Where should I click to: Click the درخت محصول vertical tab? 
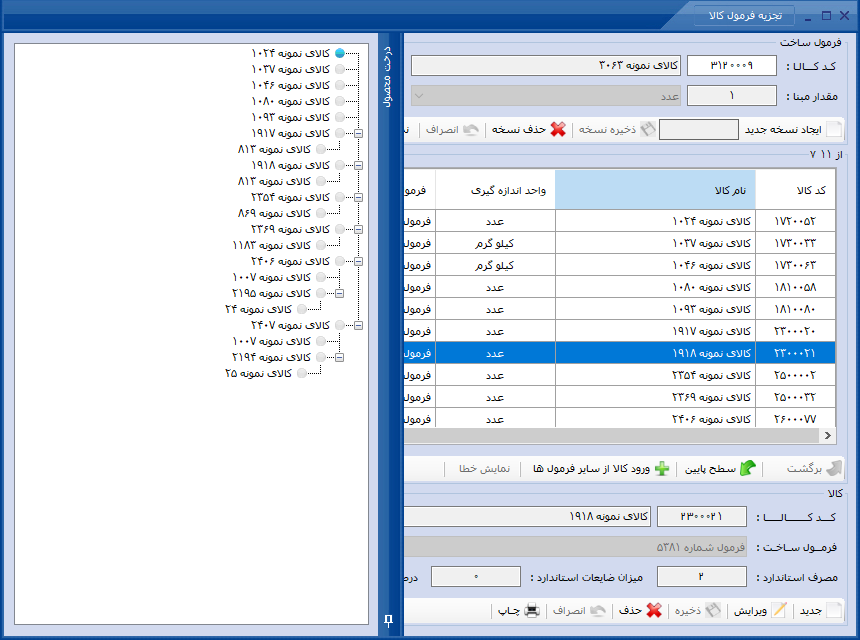click(x=387, y=77)
